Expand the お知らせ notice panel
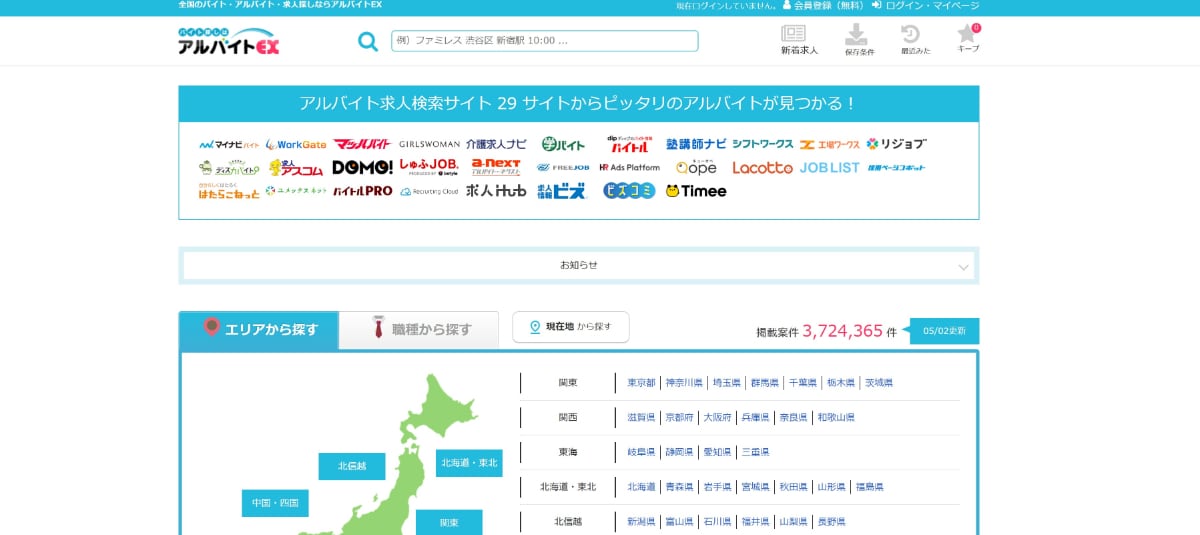Viewport: 1200px width, 535px height. click(x=579, y=266)
